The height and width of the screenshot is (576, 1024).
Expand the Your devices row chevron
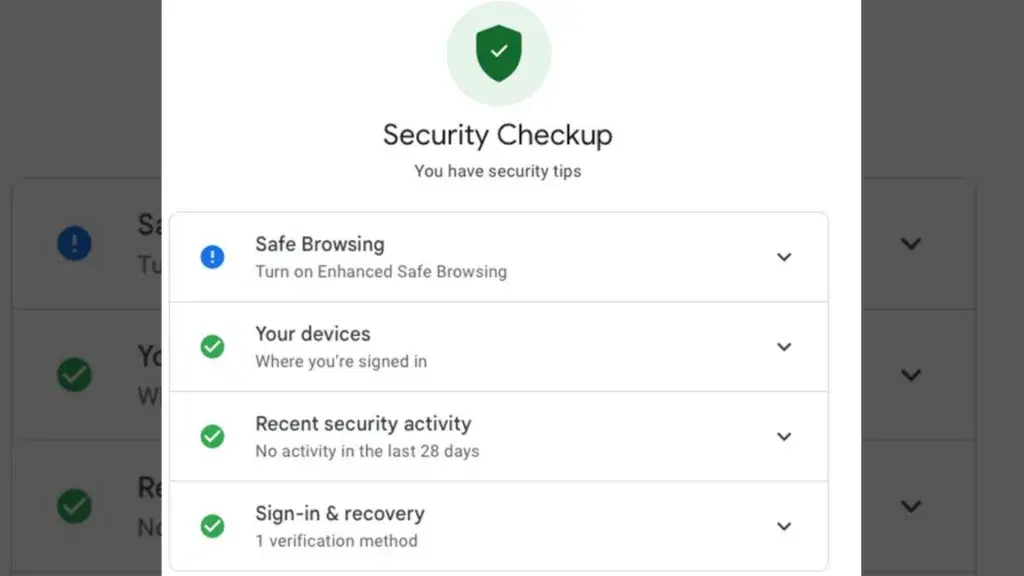[x=784, y=347]
